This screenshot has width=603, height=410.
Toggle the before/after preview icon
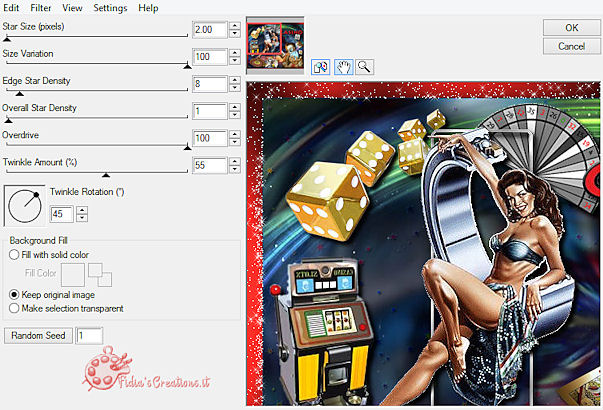[320, 67]
